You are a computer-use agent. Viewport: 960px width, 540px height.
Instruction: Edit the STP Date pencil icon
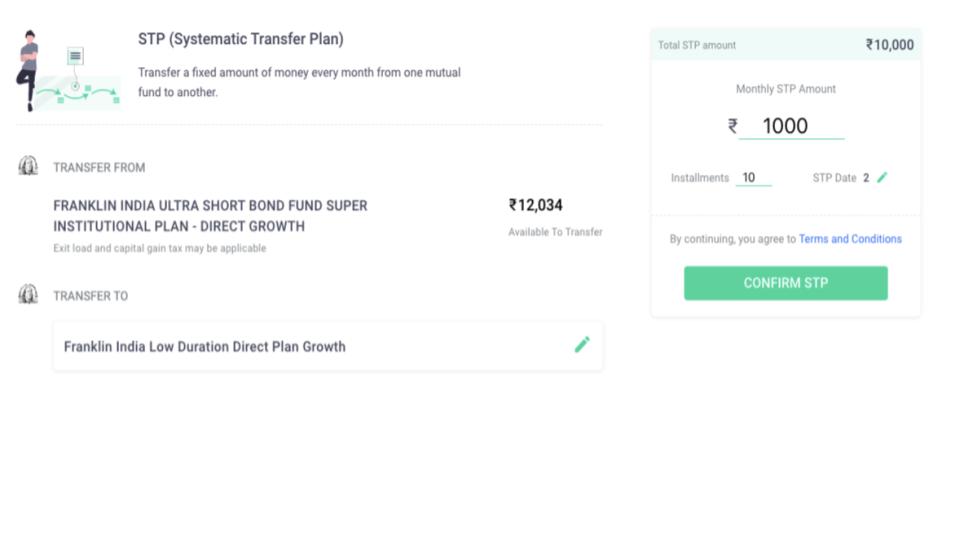[x=882, y=178]
